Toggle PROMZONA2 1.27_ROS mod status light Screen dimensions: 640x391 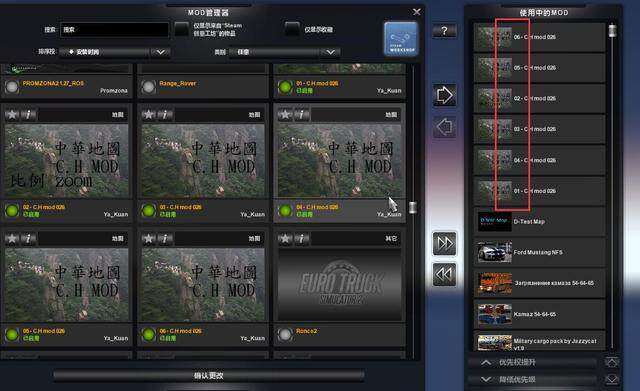click(12, 87)
